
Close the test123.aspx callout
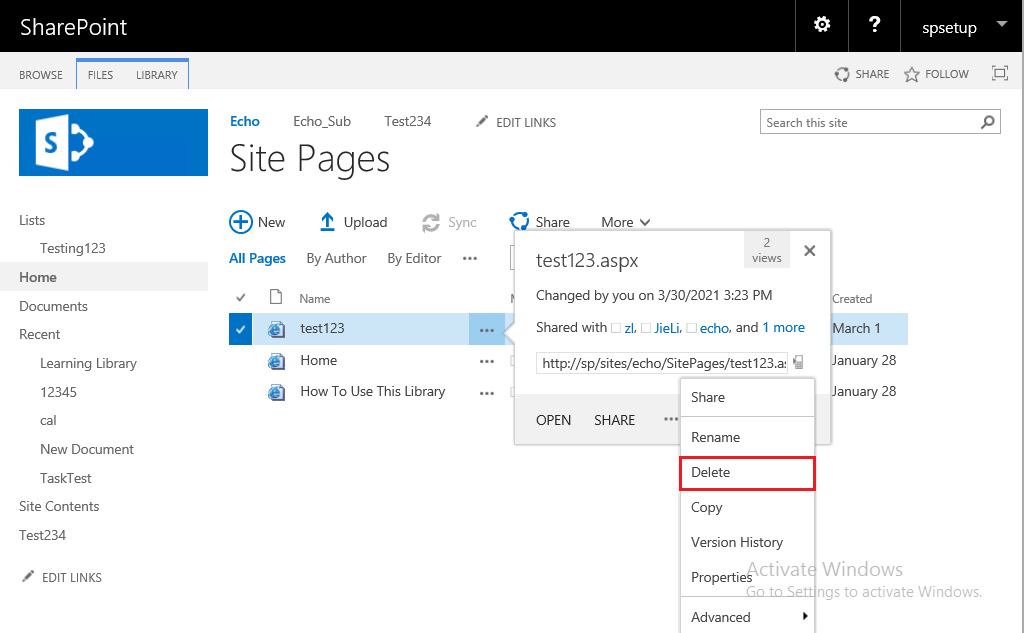pos(810,250)
